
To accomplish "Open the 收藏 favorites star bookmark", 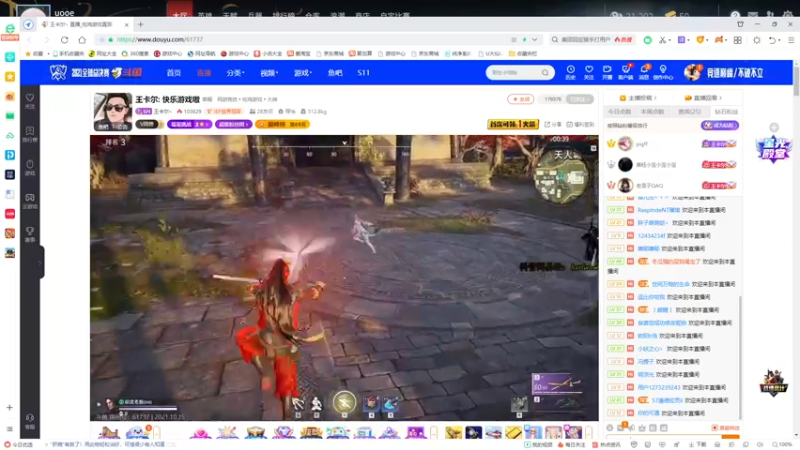I will [x=34, y=54].
